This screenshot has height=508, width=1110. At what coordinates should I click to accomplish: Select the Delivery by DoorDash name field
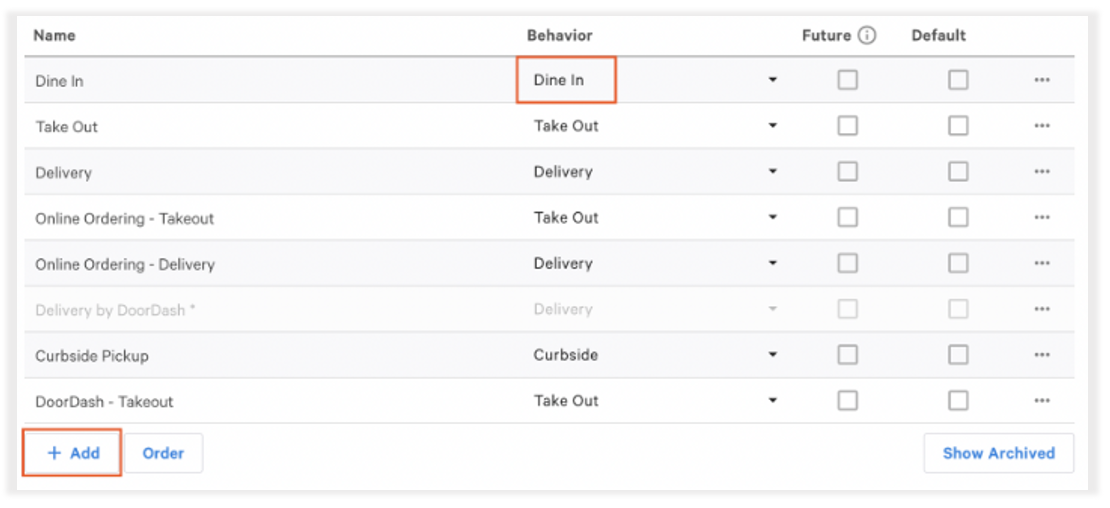(115, 310)
